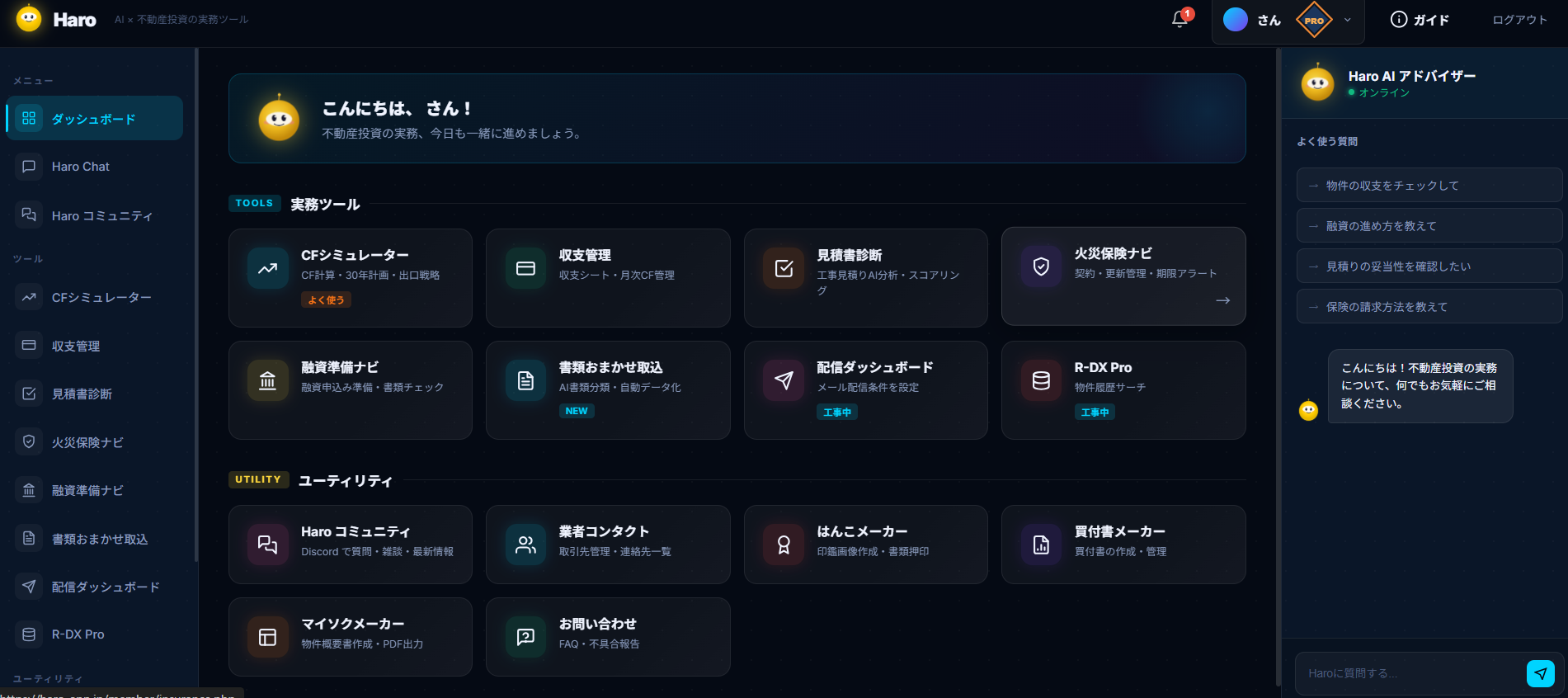Open the 収支管理 card title

point(585,255)
